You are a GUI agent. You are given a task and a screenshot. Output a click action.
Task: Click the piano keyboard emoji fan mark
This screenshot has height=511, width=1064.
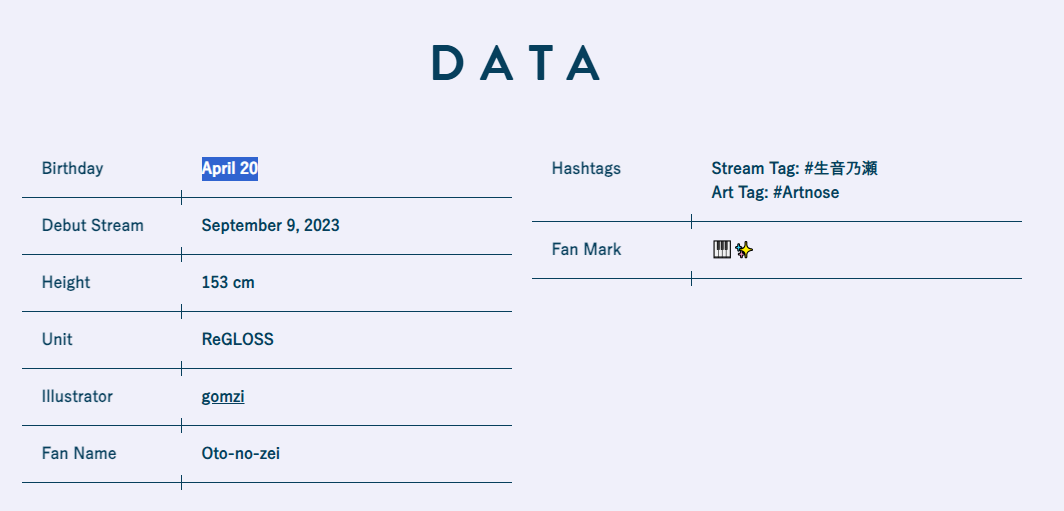(x=722, y=250)
